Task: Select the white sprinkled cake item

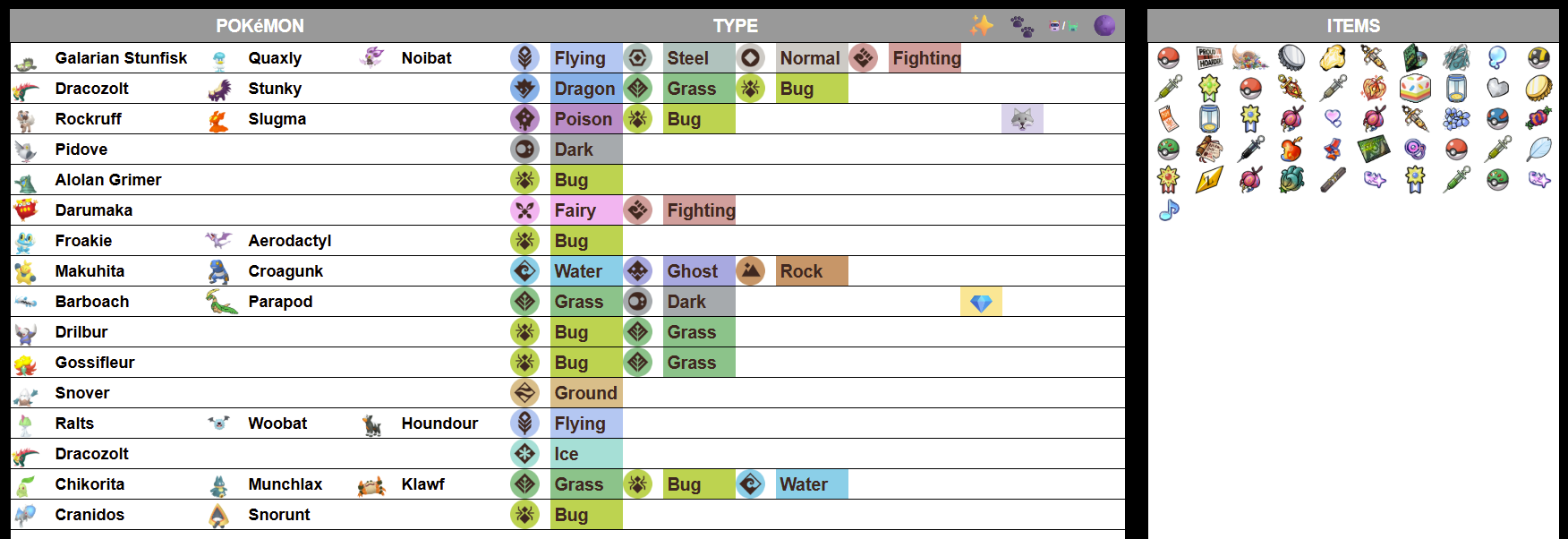Action: [x=1415, y=89]
